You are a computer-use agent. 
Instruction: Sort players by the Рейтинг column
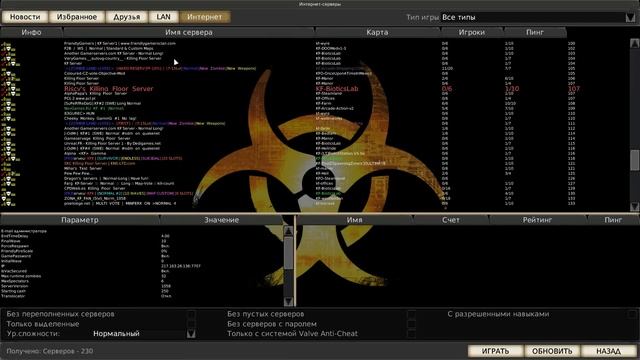pyautogui.click(x=537, y=220)
